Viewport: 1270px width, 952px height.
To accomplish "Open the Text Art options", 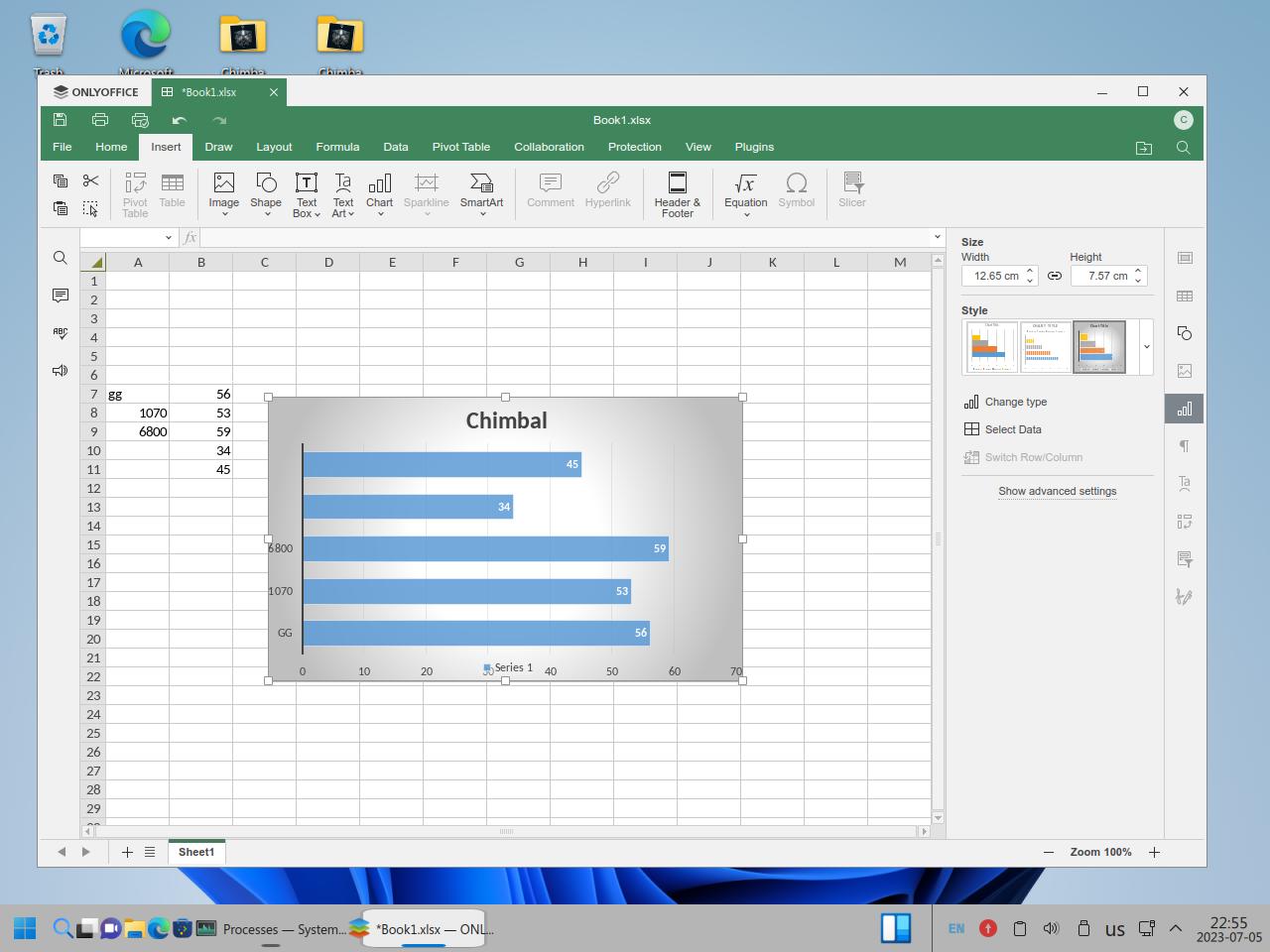I will 343,194.
